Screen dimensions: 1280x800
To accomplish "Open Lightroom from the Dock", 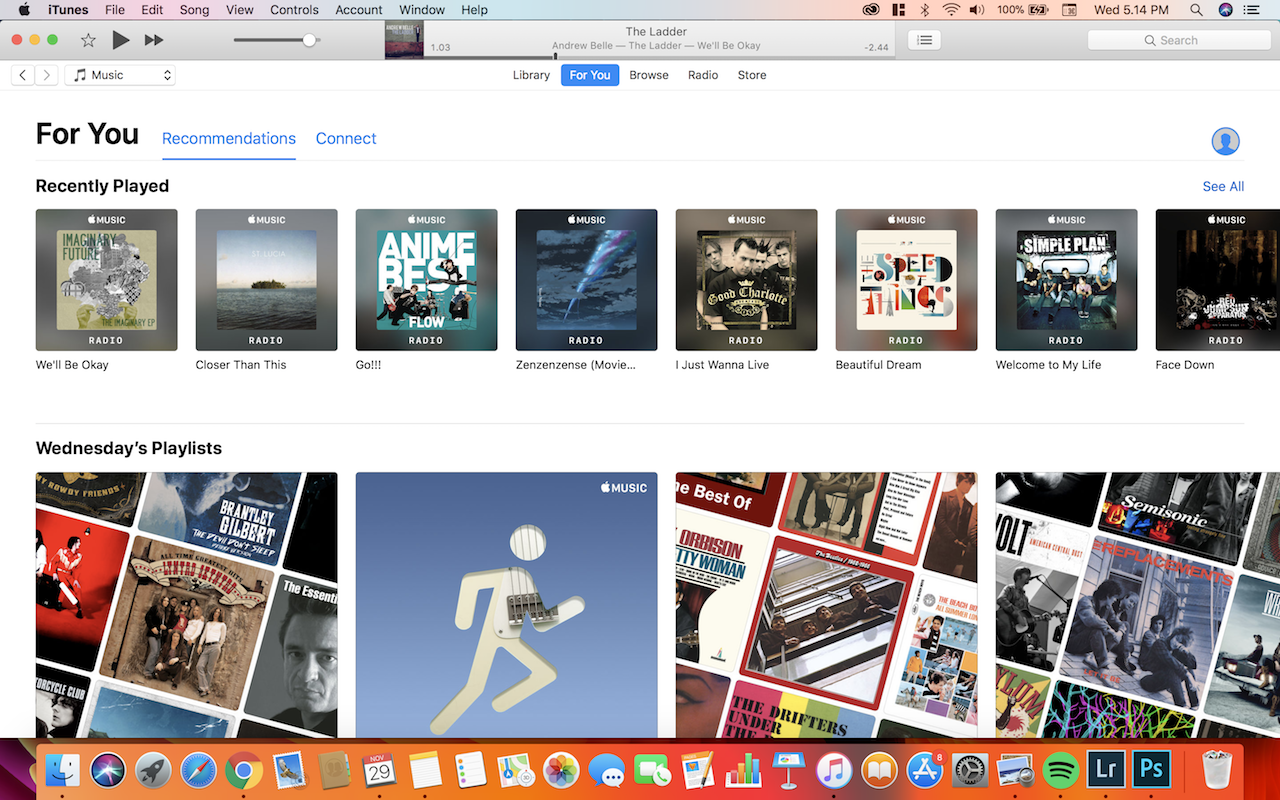I will pyautogui.click(x=1106, y=769).
